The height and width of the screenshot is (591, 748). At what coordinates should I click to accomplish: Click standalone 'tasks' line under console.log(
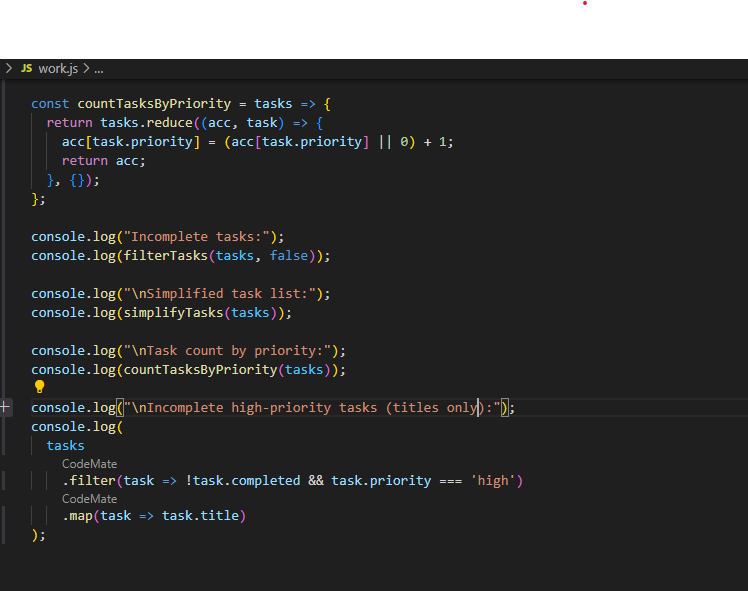[x=65, y=446]
